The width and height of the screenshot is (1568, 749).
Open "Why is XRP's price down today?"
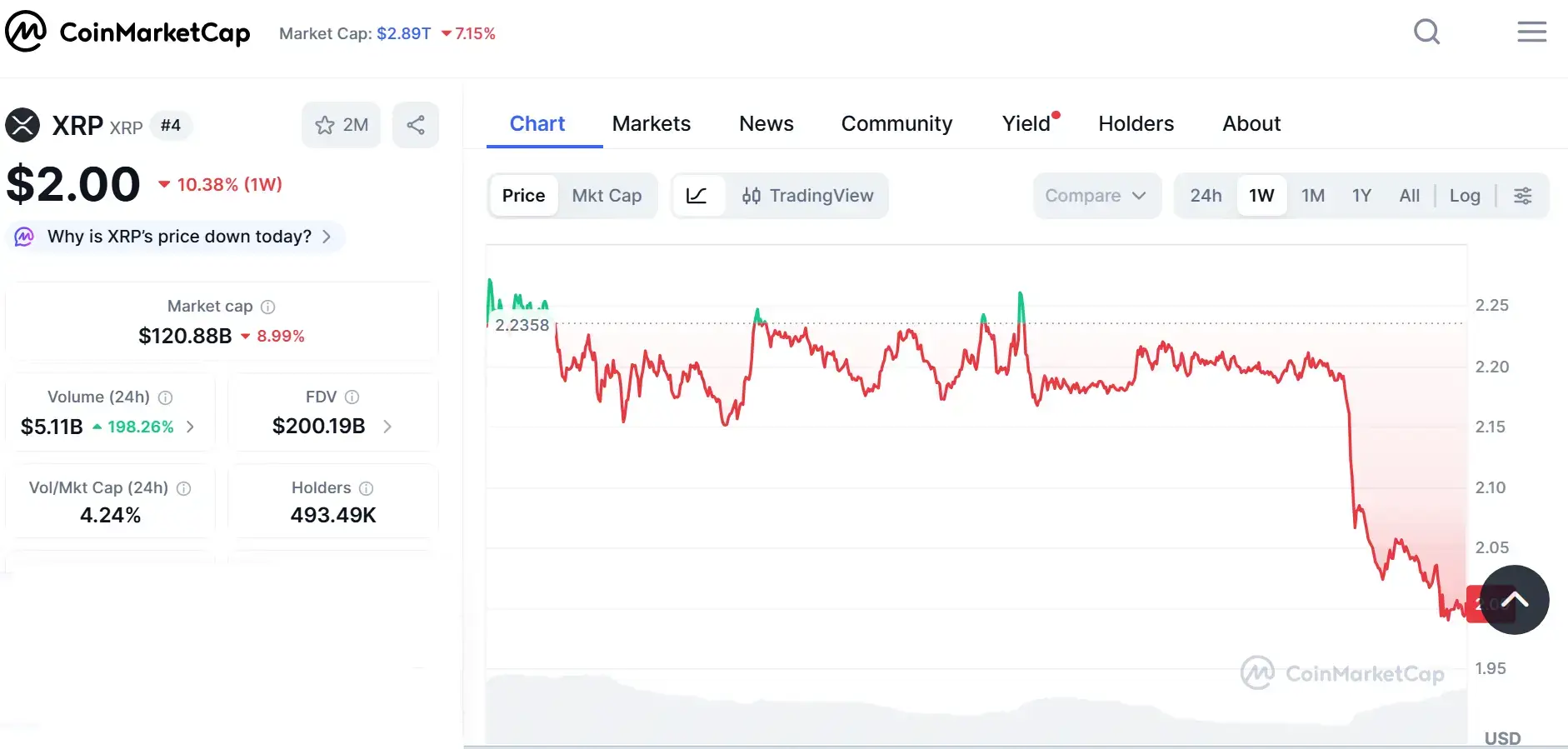pos(179,237)
